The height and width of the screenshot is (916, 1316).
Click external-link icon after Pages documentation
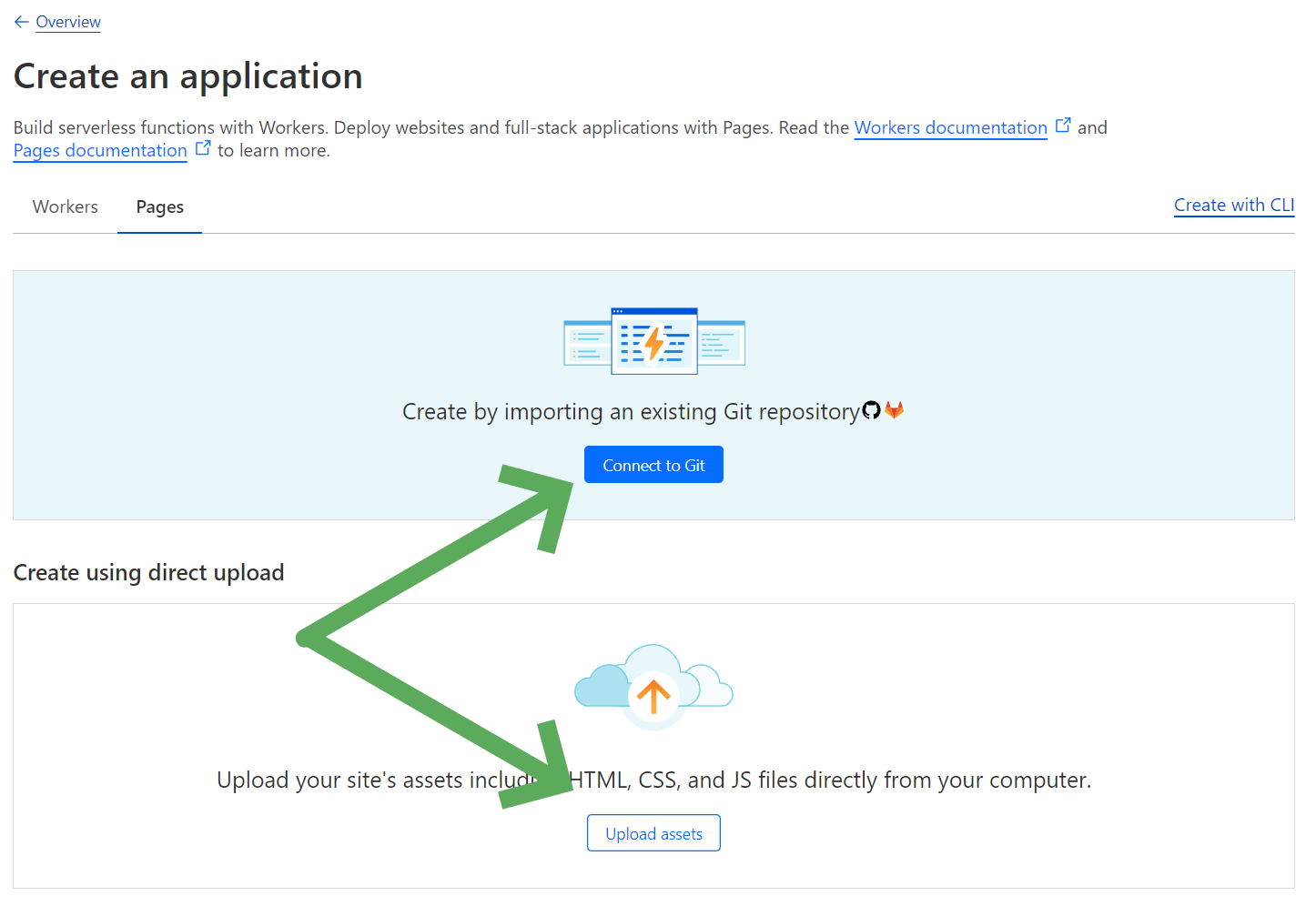point(203,148)
